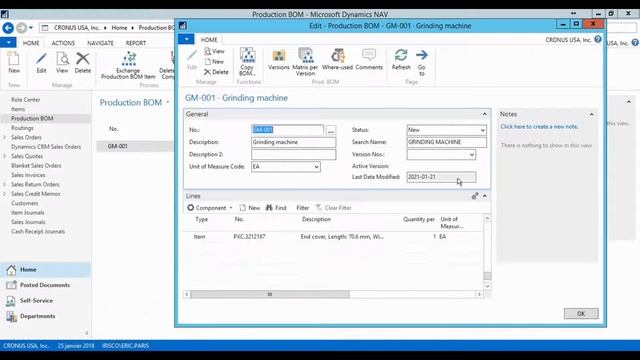Open Sales Invoices in the navigation pane

click(28, 175)
